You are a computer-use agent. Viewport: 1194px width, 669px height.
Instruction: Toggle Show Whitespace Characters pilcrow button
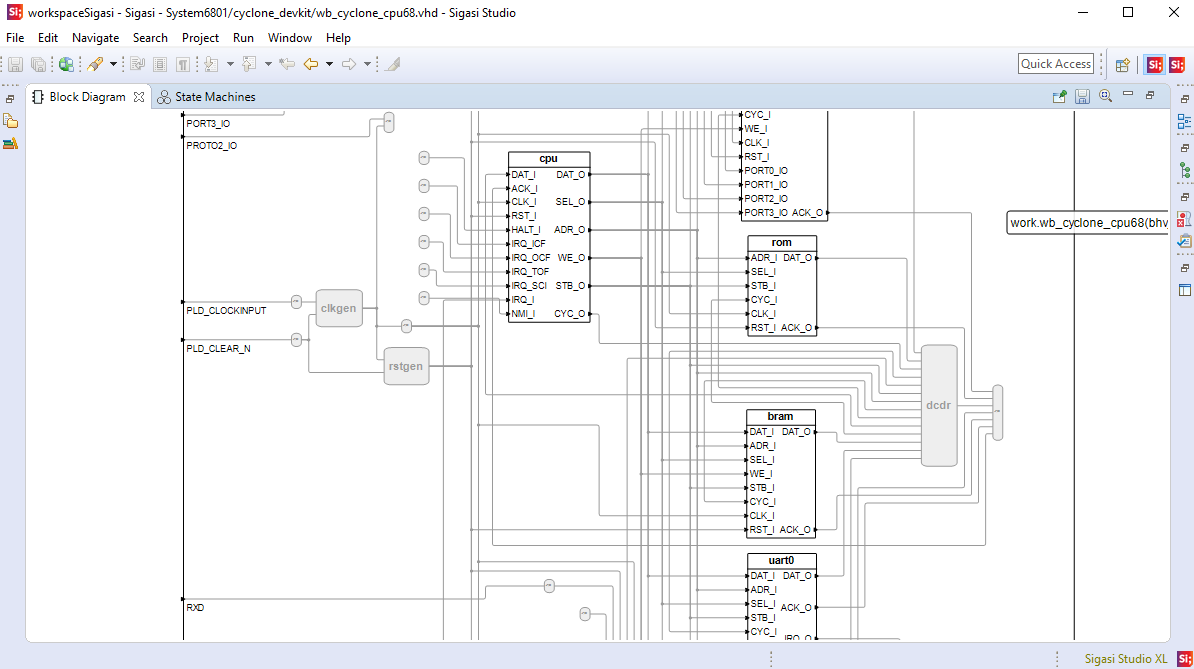pos(183,64)
